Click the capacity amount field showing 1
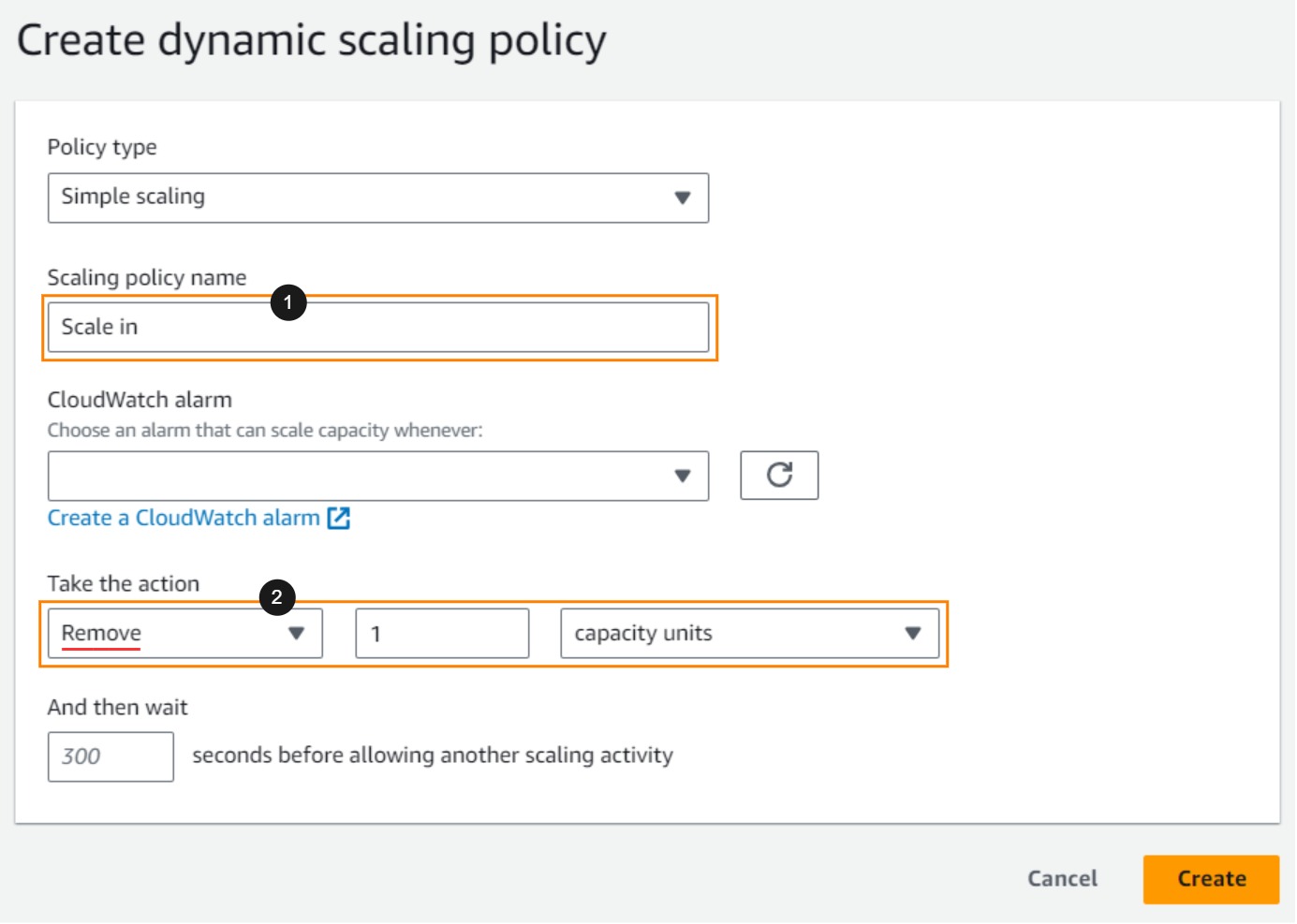1297x924 pixels. (x=442, y=634)
